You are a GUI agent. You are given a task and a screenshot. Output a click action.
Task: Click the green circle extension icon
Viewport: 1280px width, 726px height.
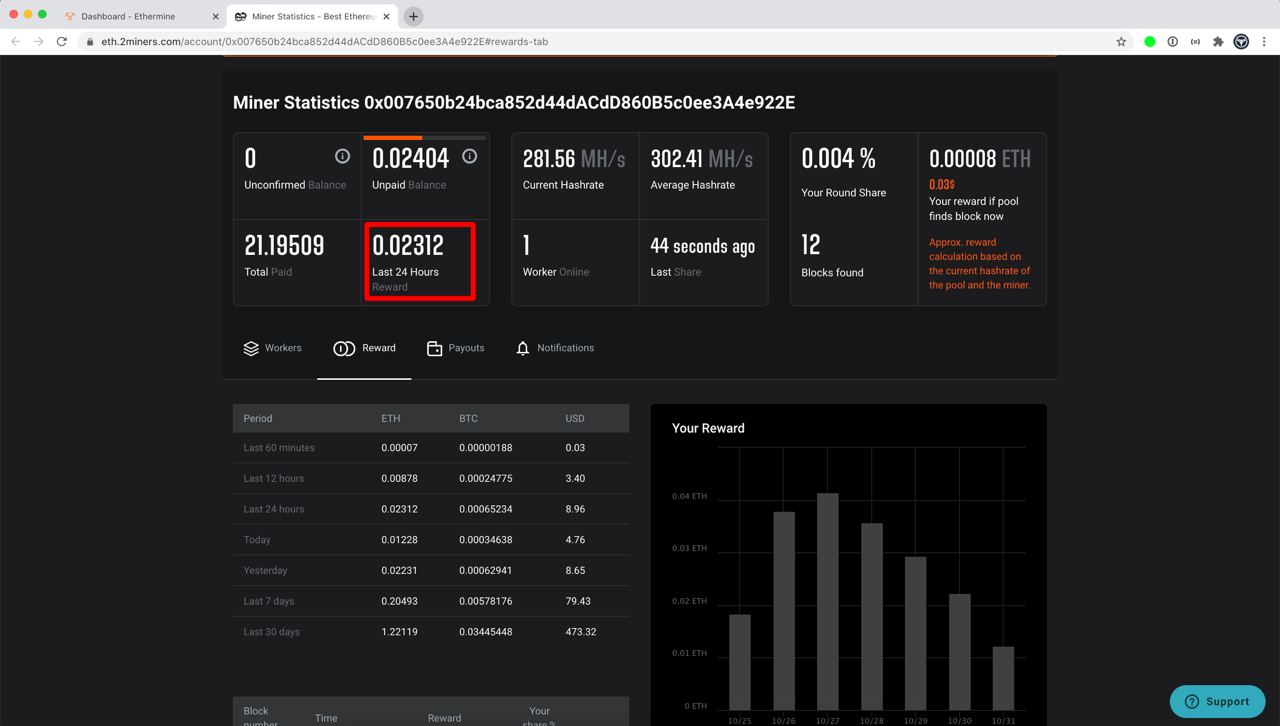[x=1150, y=42]
